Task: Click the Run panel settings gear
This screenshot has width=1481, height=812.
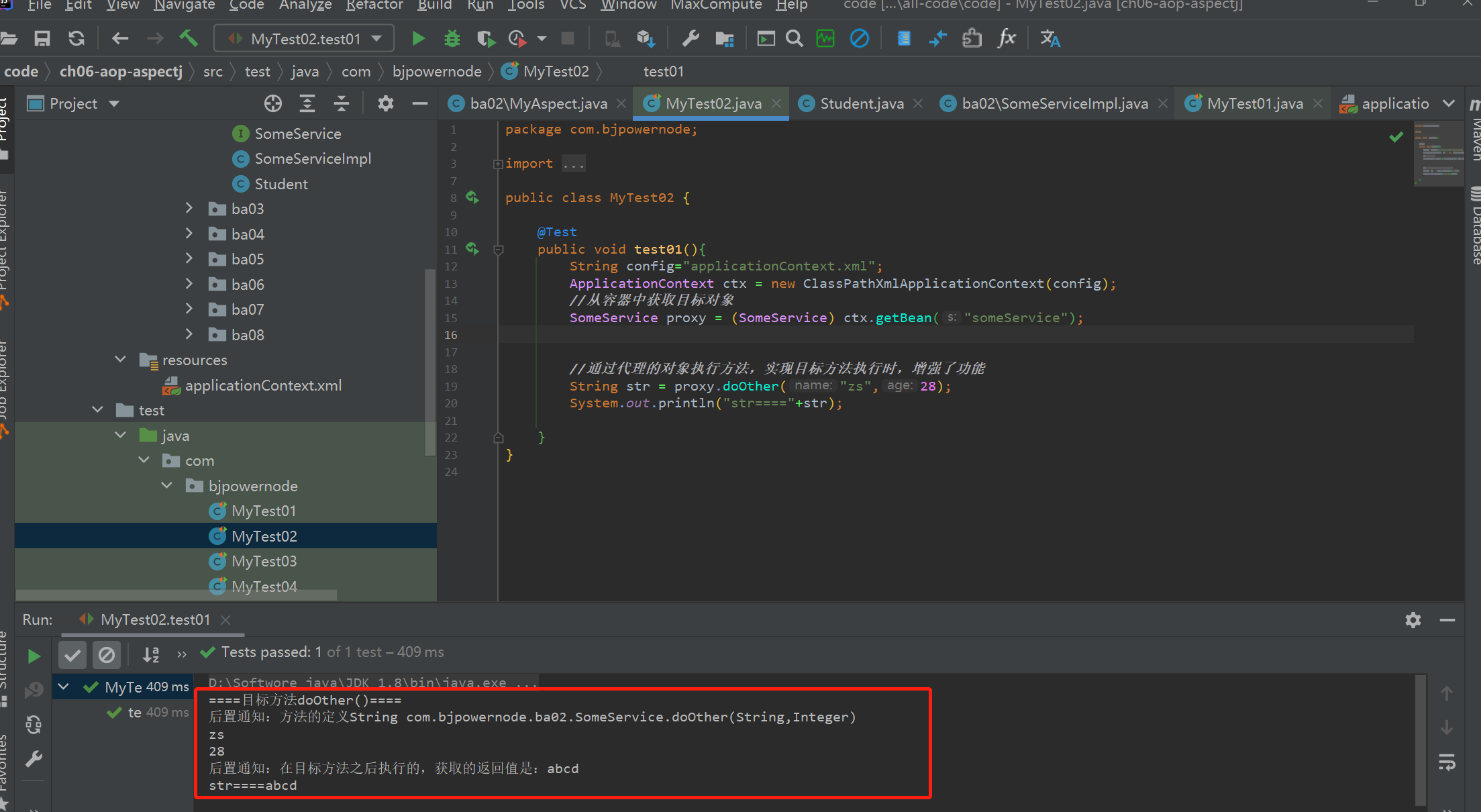Action: [1413, 620]
